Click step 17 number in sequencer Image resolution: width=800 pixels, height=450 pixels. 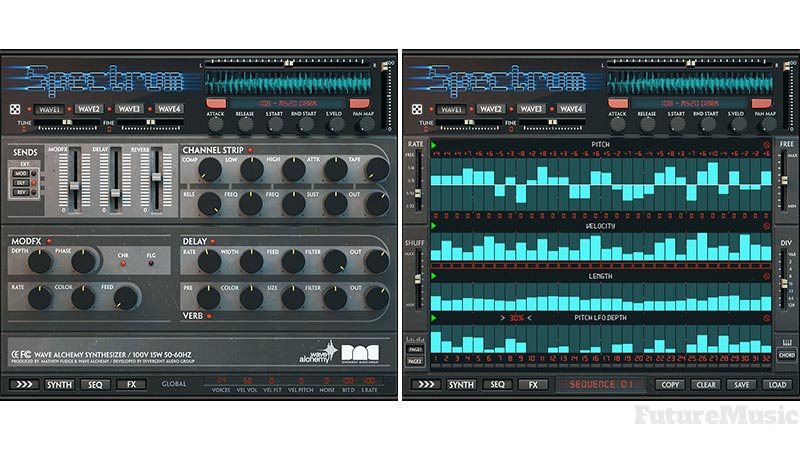pos(606,359)
